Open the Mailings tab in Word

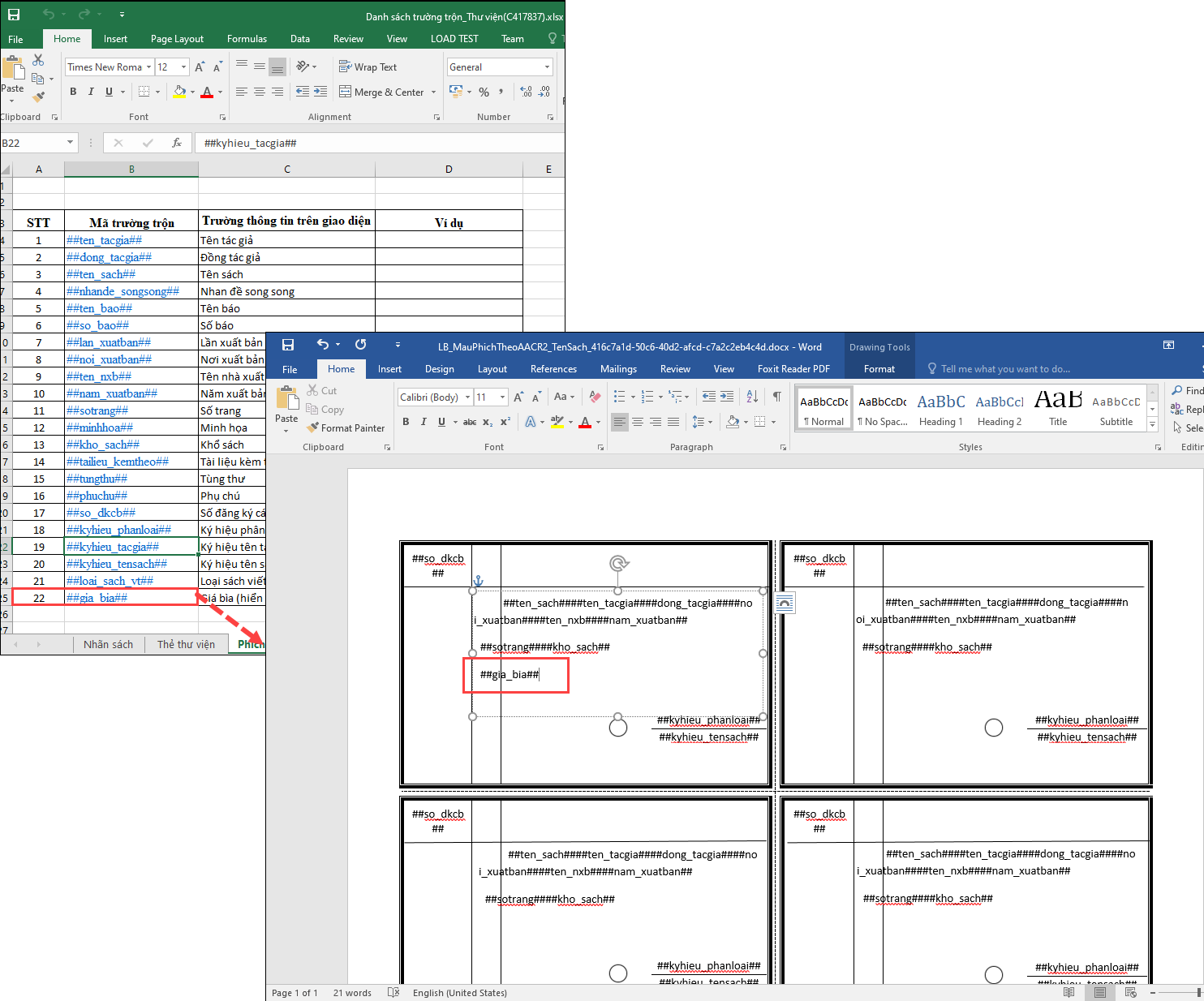point(618,369)
